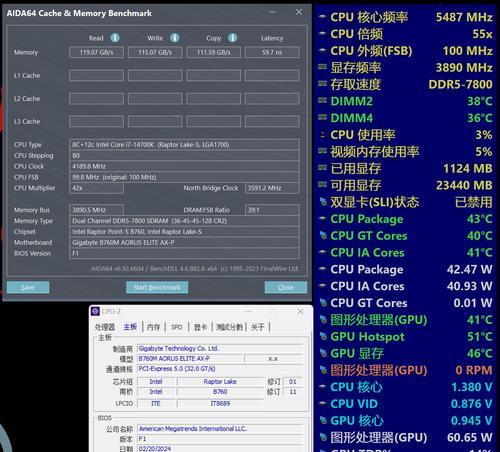Click BIOS 日期 value 02/20/2024

point(220,448)
